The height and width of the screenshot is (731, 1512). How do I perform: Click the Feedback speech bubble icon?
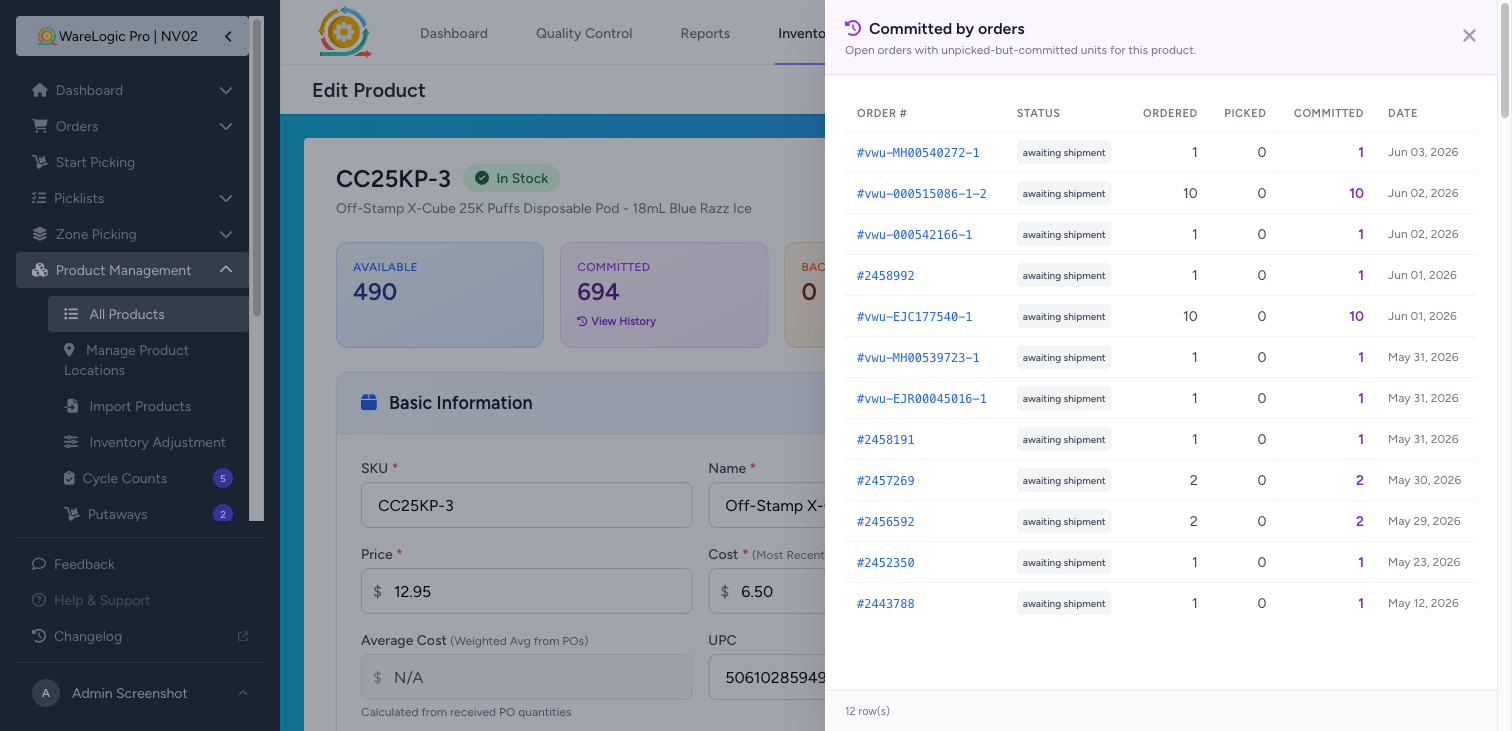click(39, 564)
